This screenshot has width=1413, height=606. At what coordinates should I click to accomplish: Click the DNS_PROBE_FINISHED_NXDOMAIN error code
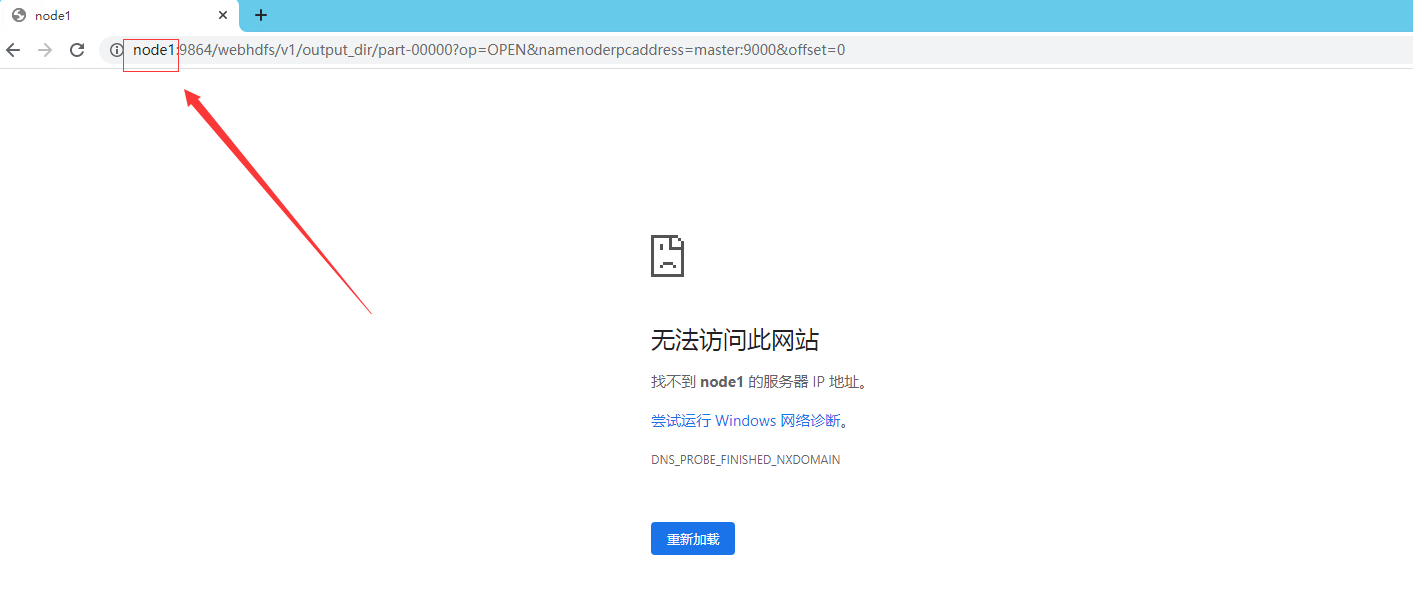coord(745,460)
